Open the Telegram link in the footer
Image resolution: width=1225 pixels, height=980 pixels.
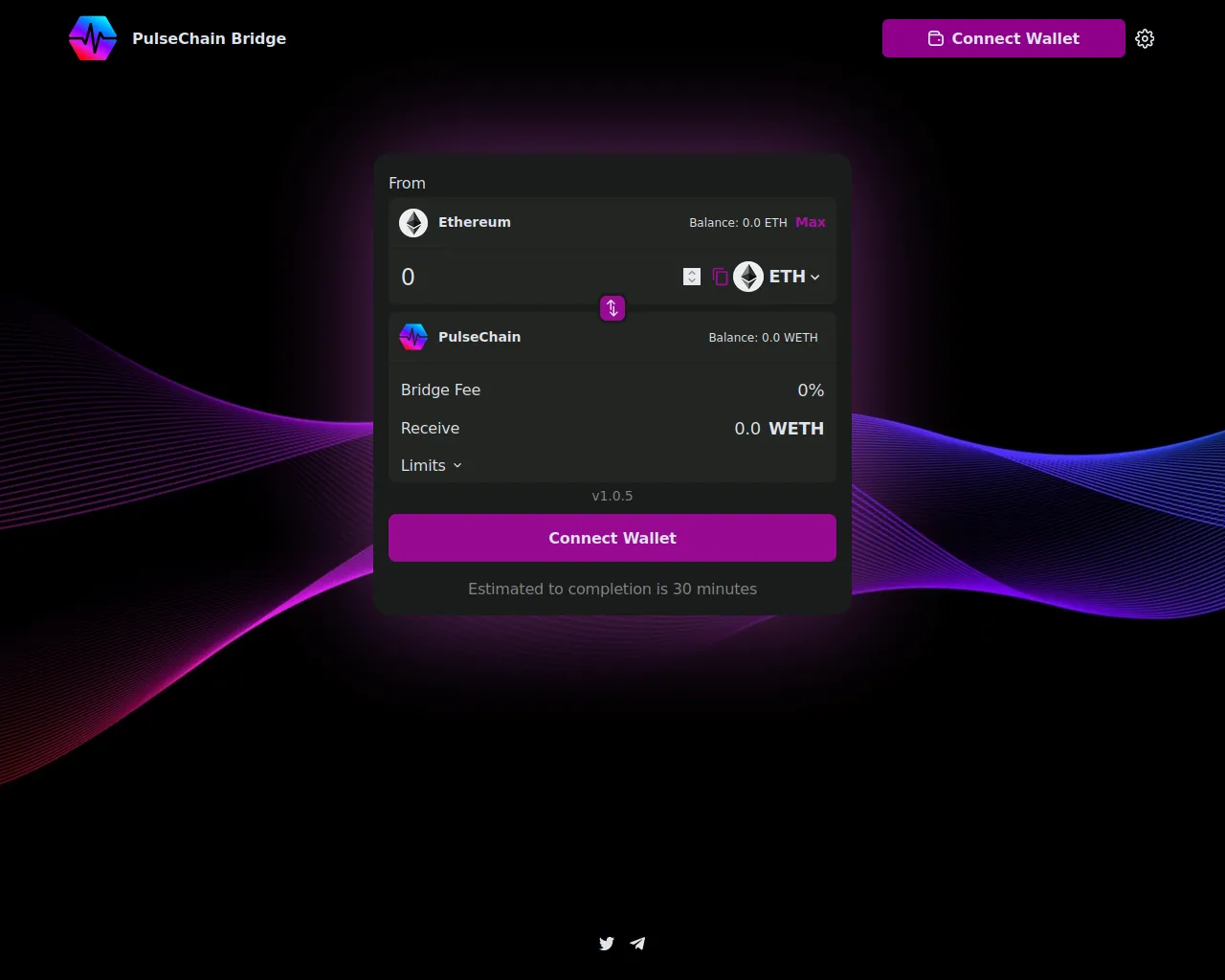[637, 944]
